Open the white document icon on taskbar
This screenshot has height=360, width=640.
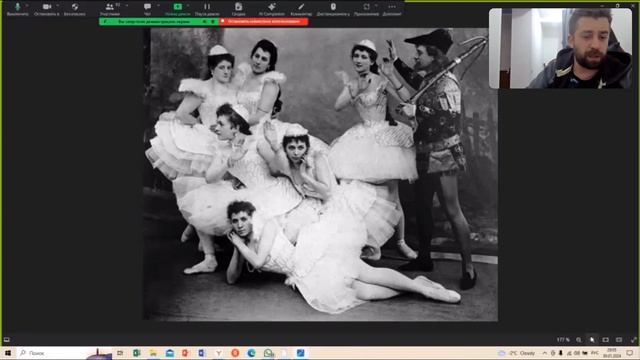coord(284,353)
